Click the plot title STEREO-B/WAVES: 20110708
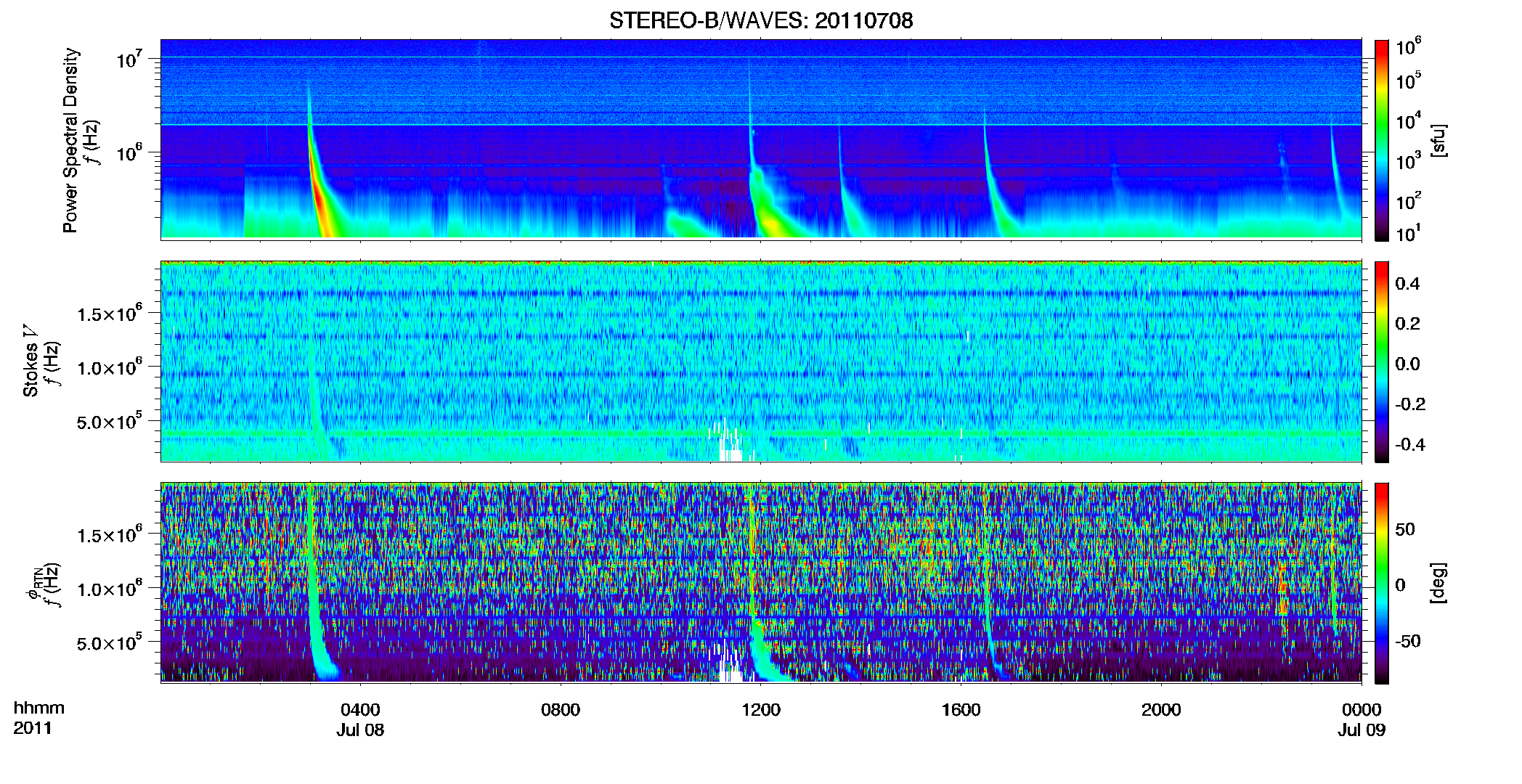This screenshot has width=1522, height=784. [x=761, y=20]
